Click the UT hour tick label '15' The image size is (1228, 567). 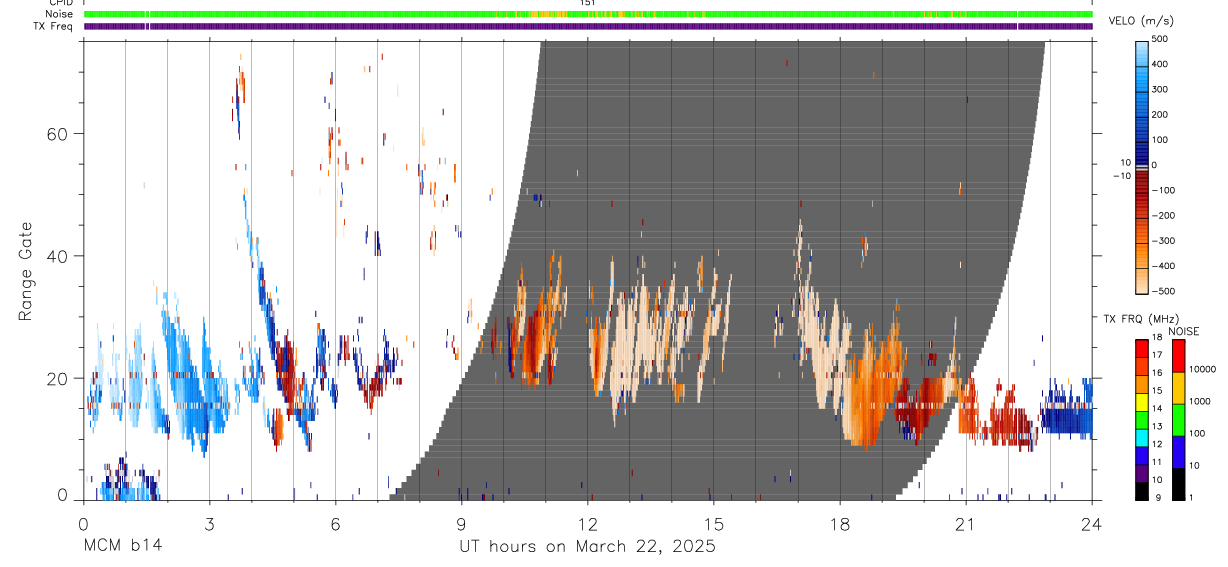point(713,523)
